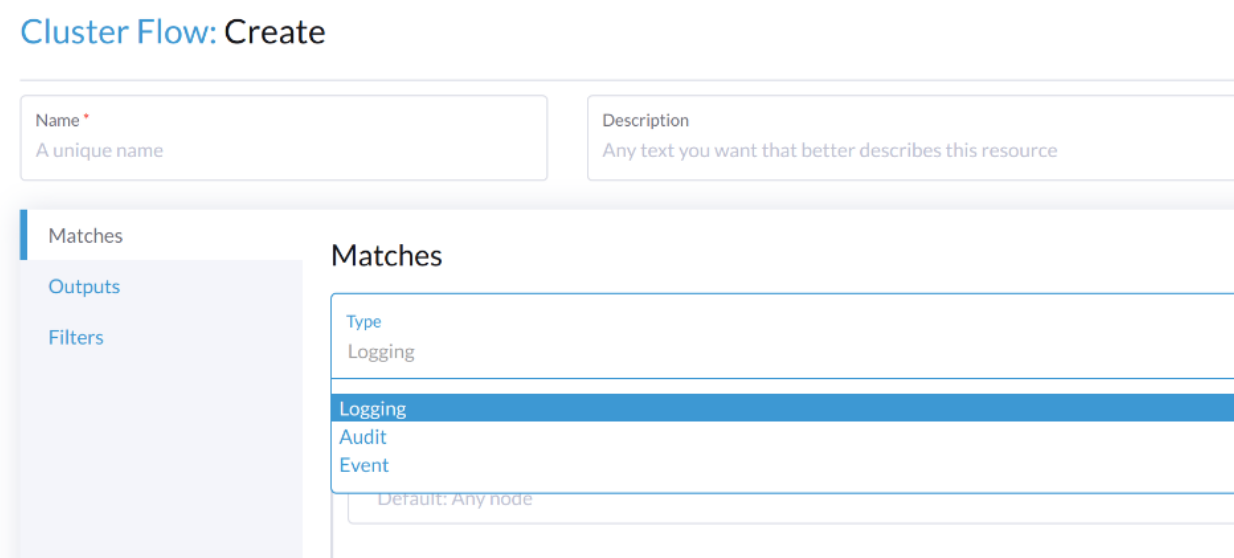Focus the Description input field

(910, 151)
